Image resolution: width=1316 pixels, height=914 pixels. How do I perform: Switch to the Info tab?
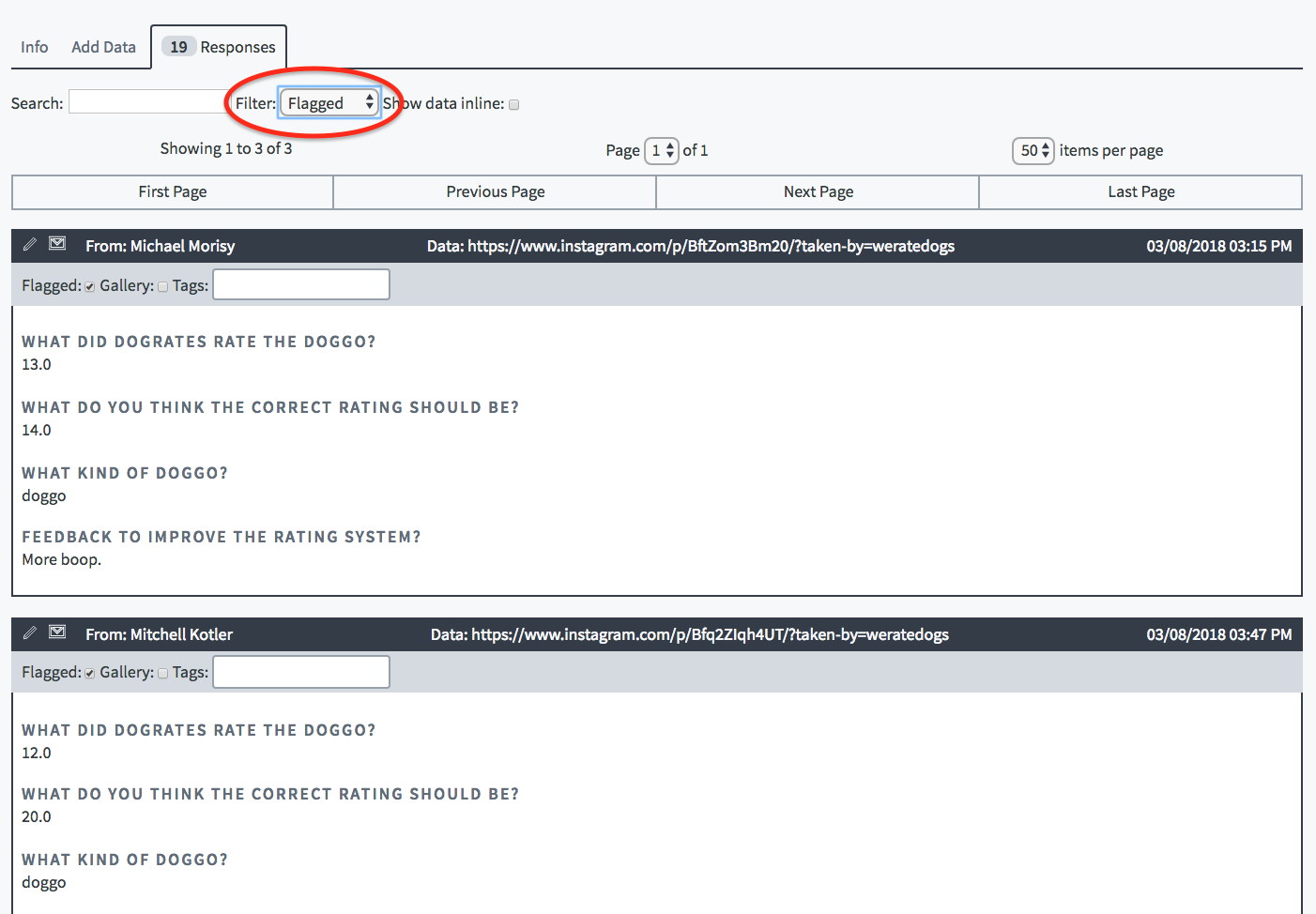(35, 47)
